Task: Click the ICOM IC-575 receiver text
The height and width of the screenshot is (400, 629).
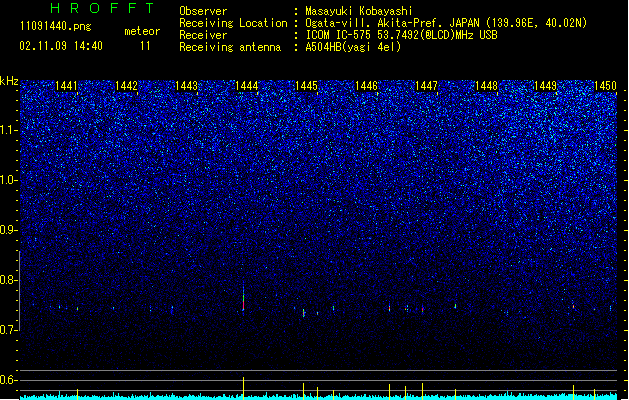Action: tap(401, 35)
